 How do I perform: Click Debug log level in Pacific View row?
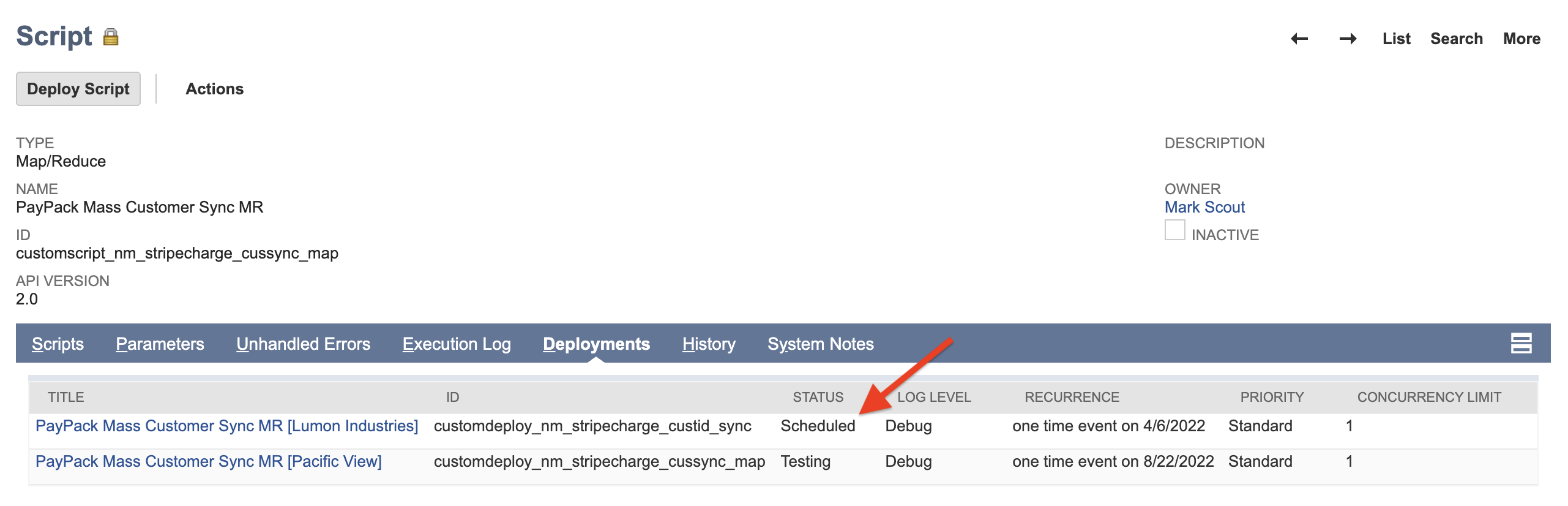[908, 461]
